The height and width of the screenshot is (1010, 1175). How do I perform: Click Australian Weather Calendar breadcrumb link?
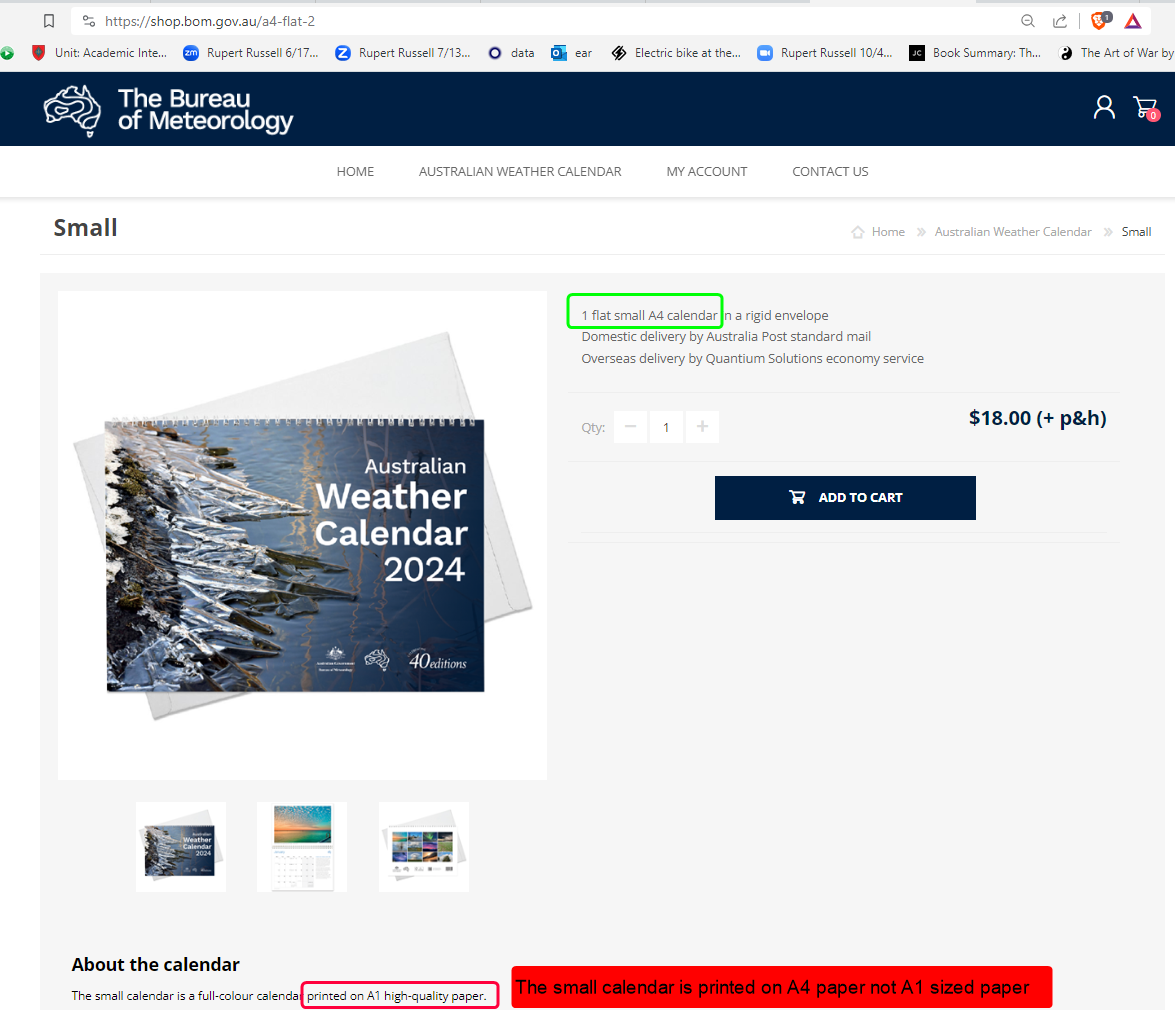point(1013,232)
